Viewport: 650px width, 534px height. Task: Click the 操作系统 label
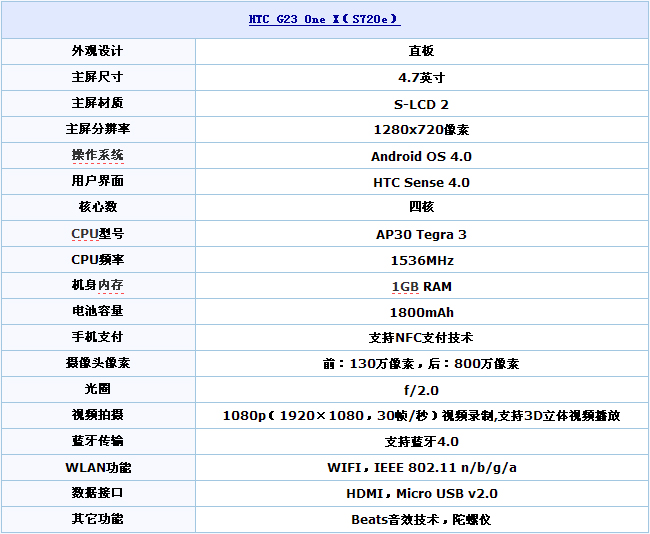pyautogui.click(x=98, y=156)
